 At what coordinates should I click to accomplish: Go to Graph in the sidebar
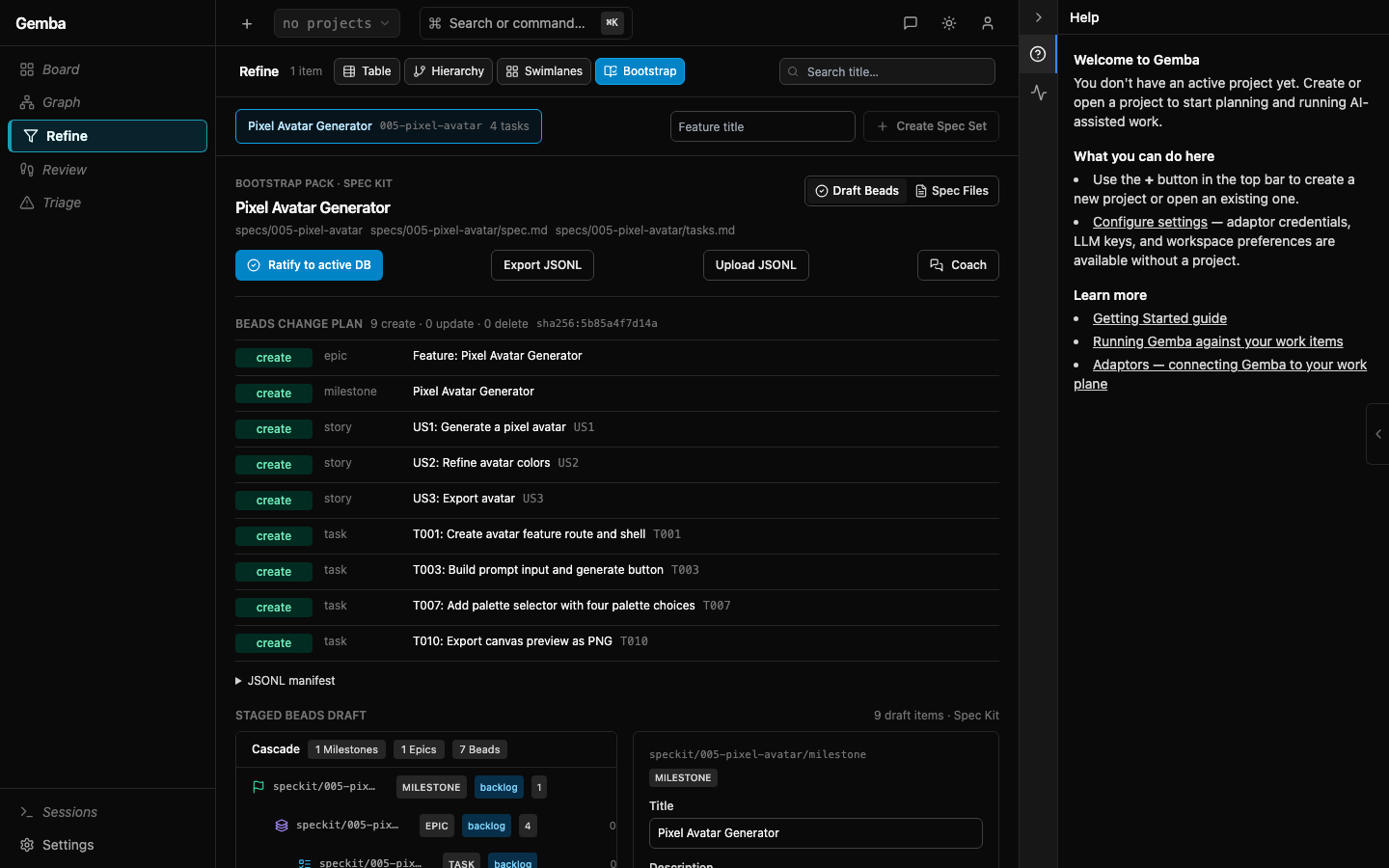point(107,102)
